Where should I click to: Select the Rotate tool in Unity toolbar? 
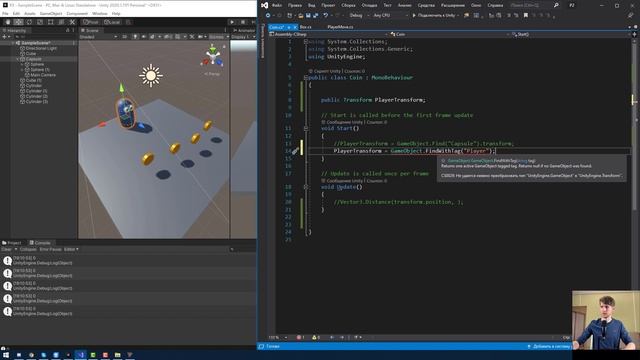[29, 22]
